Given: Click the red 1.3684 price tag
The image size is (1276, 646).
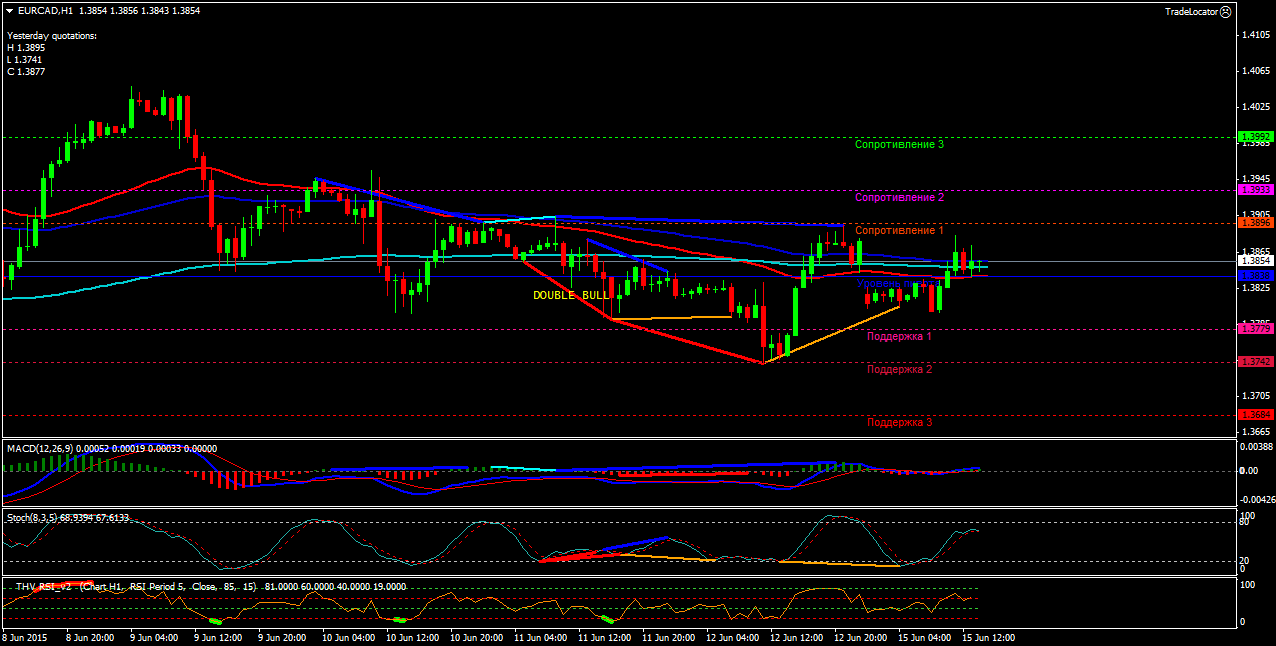Looking at the screenshot, I should click(1255, 414).
